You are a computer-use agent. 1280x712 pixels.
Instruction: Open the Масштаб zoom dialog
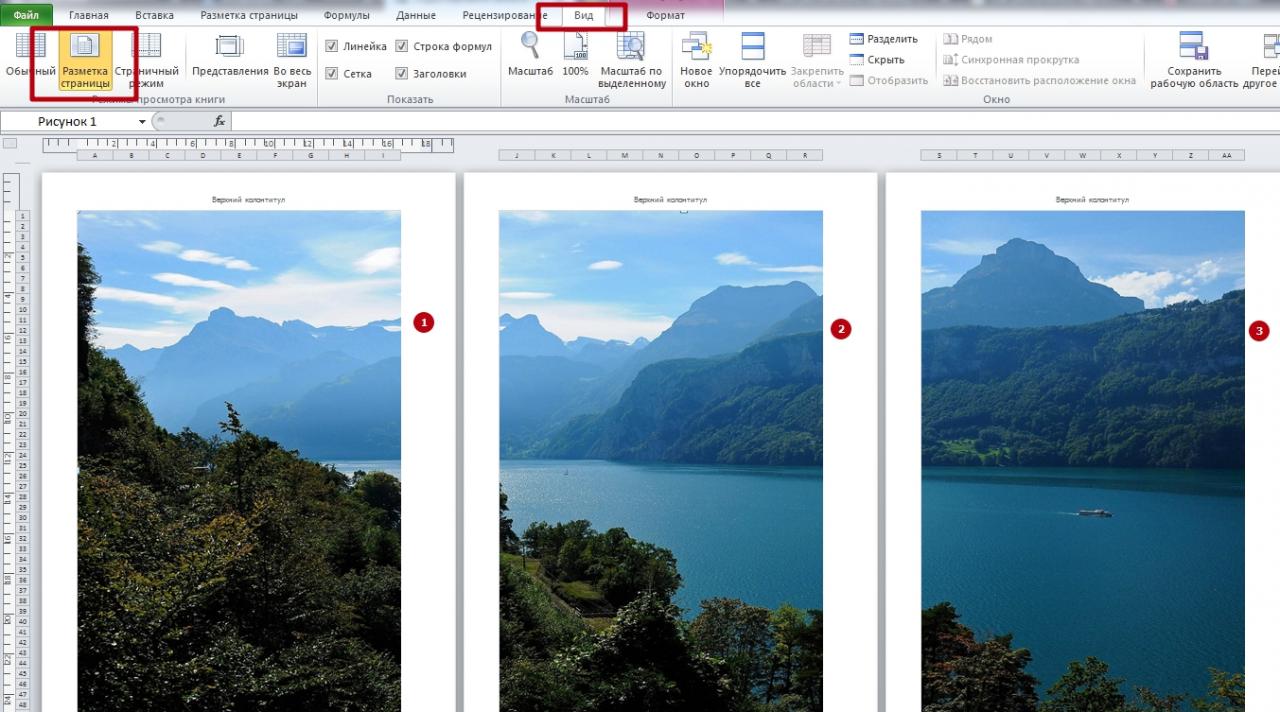click(530, 47)
